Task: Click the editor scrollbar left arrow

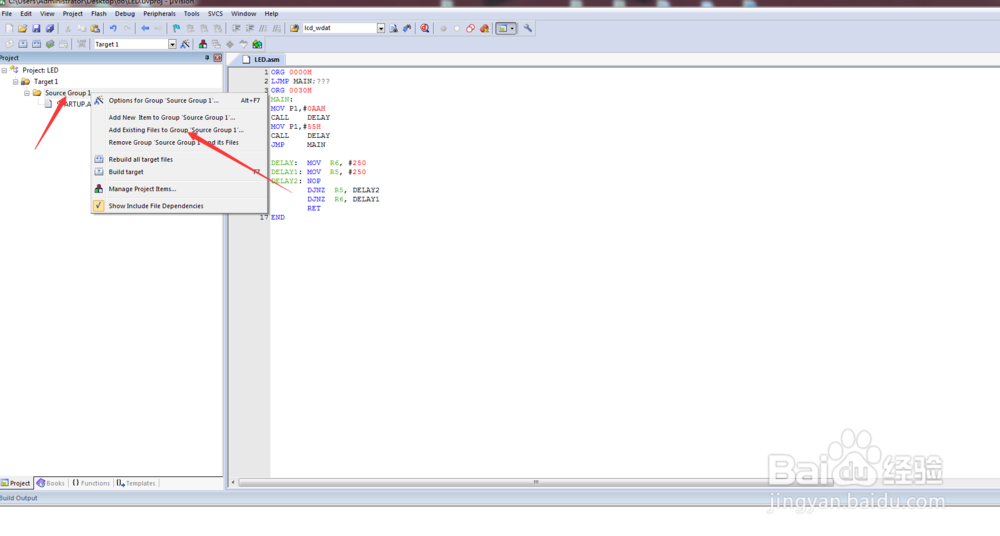Action: coord(233,482)
